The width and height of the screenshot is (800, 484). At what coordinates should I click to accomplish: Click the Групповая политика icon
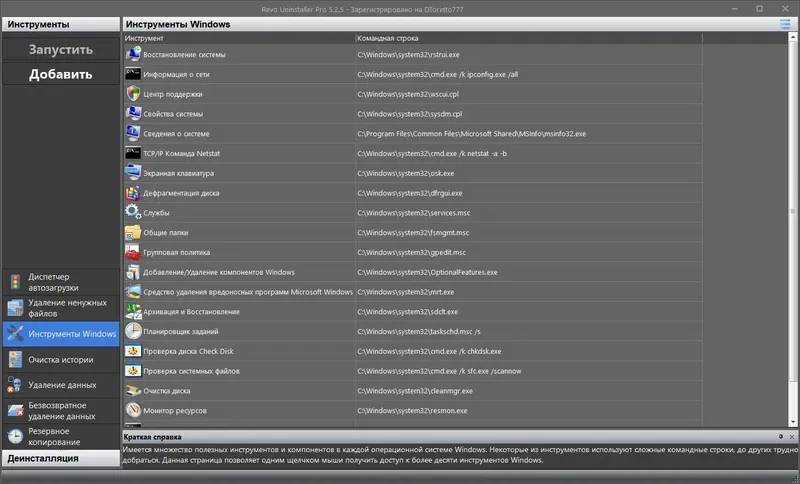pyautogui.click(x=133, y=252)
